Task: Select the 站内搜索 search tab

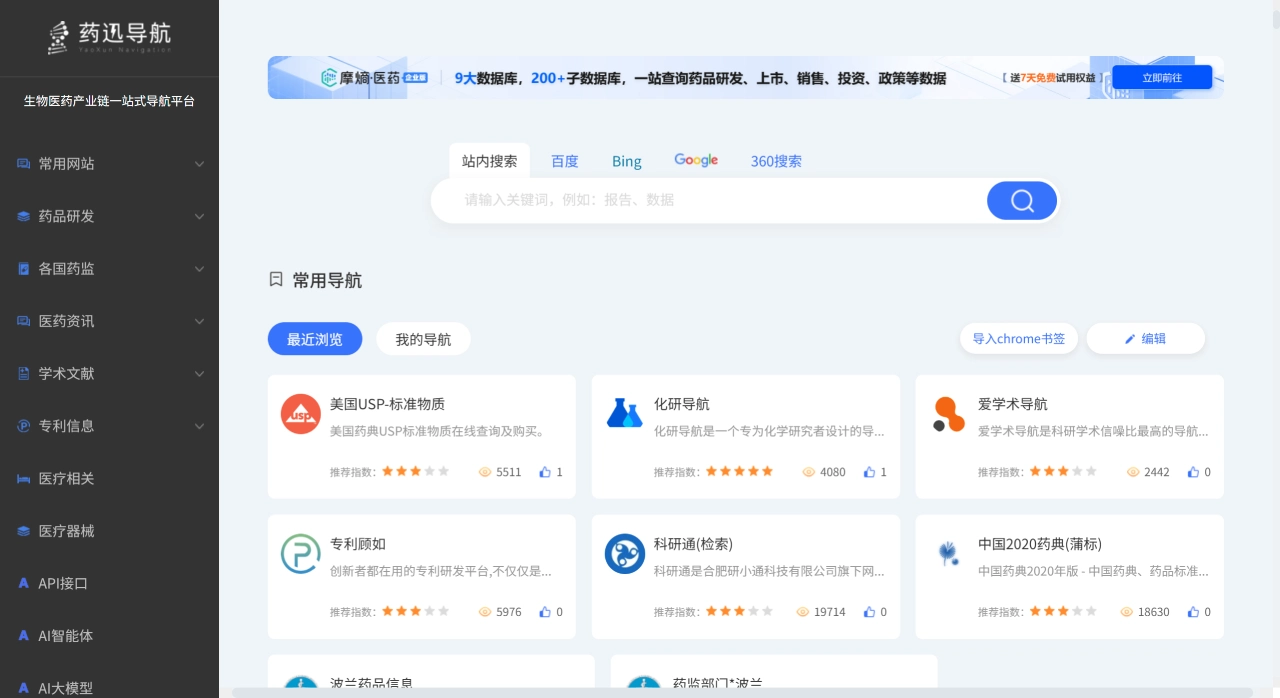Action: (490, 161)
